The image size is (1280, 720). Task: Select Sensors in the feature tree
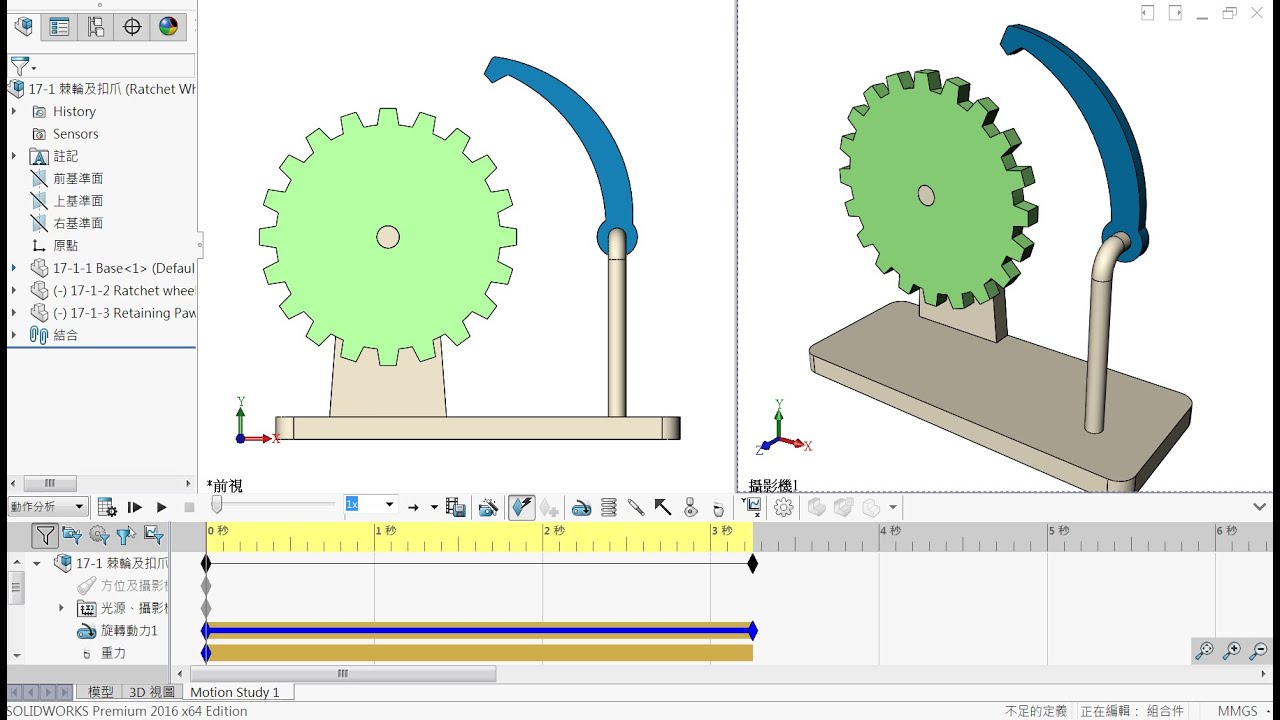[76, 134]
